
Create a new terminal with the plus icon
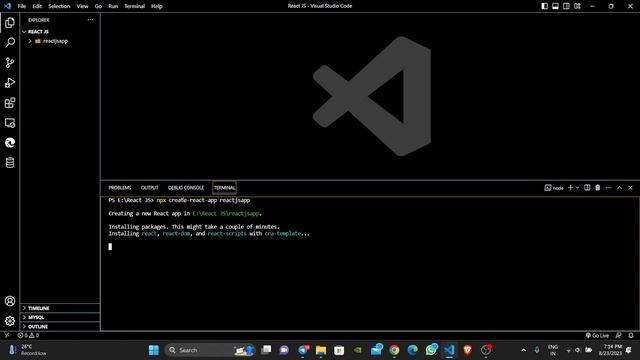pyautogui.click(x=570, y=187)
